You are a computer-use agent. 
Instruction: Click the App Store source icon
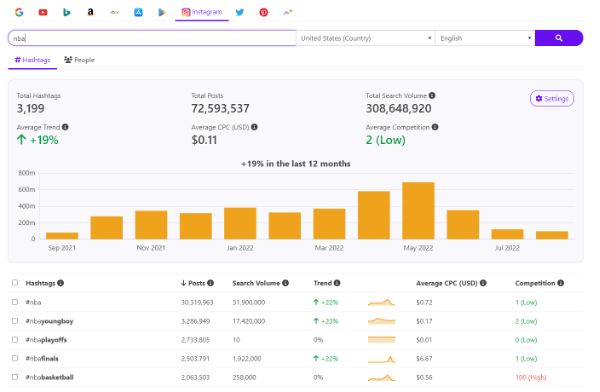pyautogui.click(x=138, y=12)
